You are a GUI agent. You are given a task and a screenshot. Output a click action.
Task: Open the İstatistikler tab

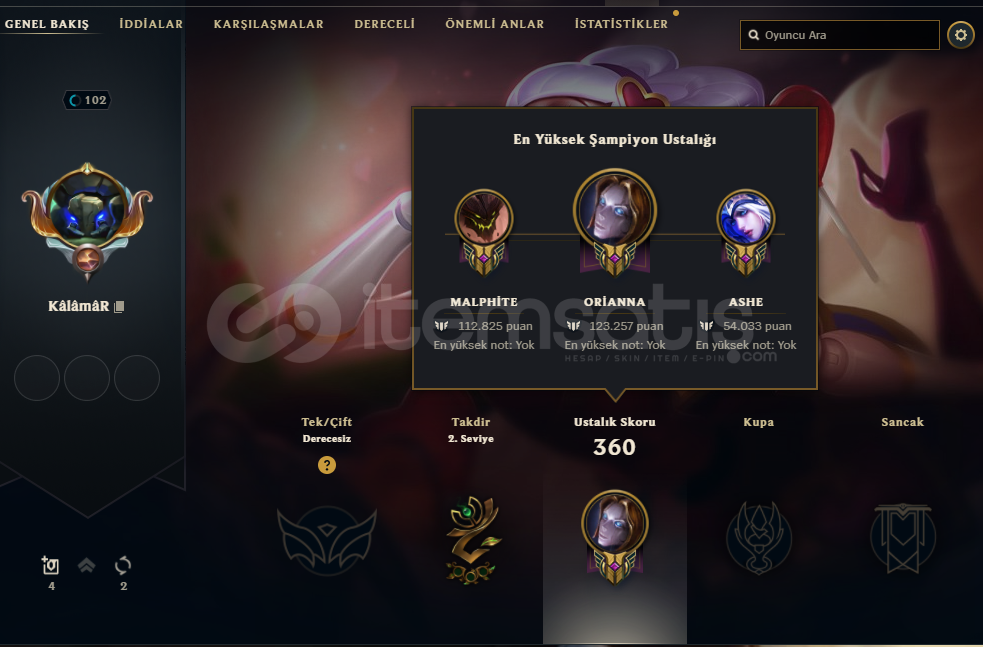tap(621, 24)
